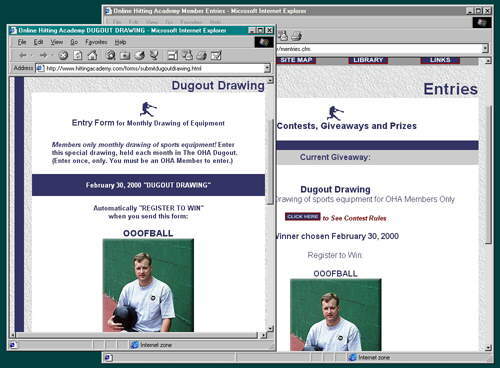
Task: Follow the Register to Win link
Action: [334, 255]
